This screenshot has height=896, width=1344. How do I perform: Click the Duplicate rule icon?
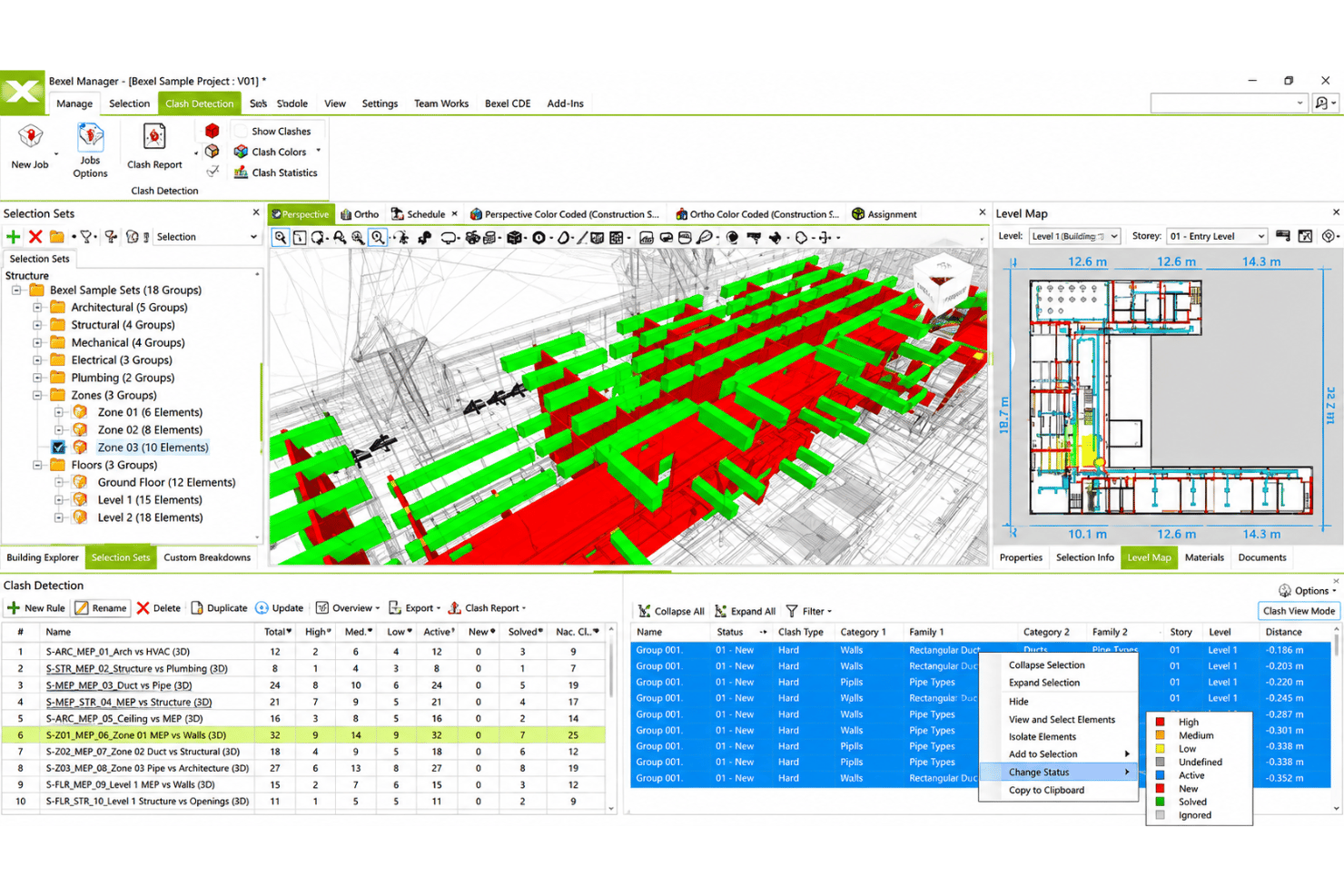point(197,608)
